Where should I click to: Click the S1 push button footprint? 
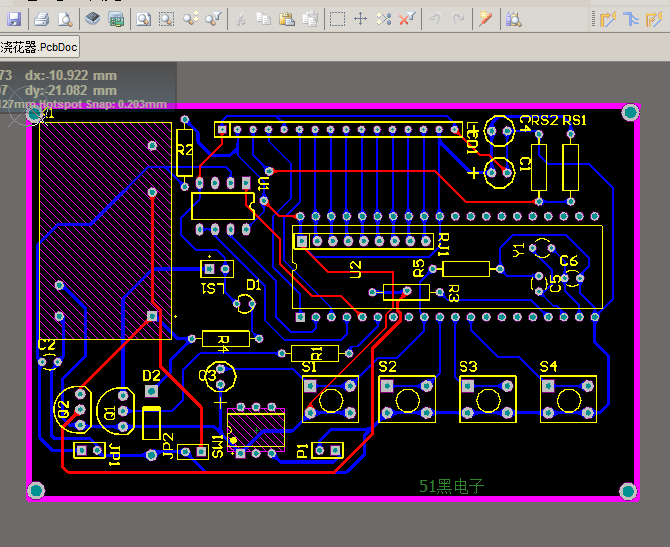point(330,400)
